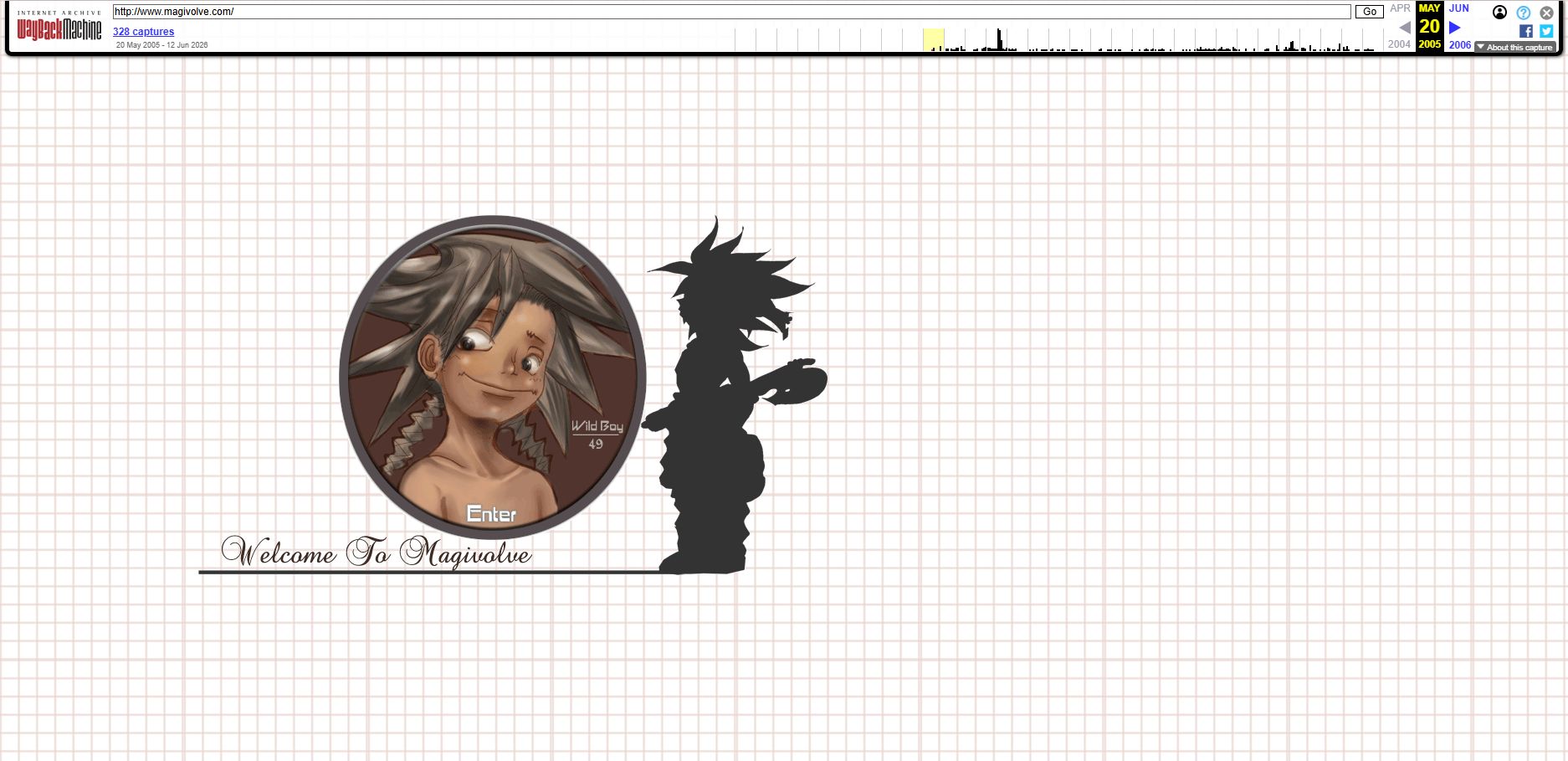This screenshot has width=1568, height=761.
Task: Go to previous capture gray arrow
Action: point(1405,28)
